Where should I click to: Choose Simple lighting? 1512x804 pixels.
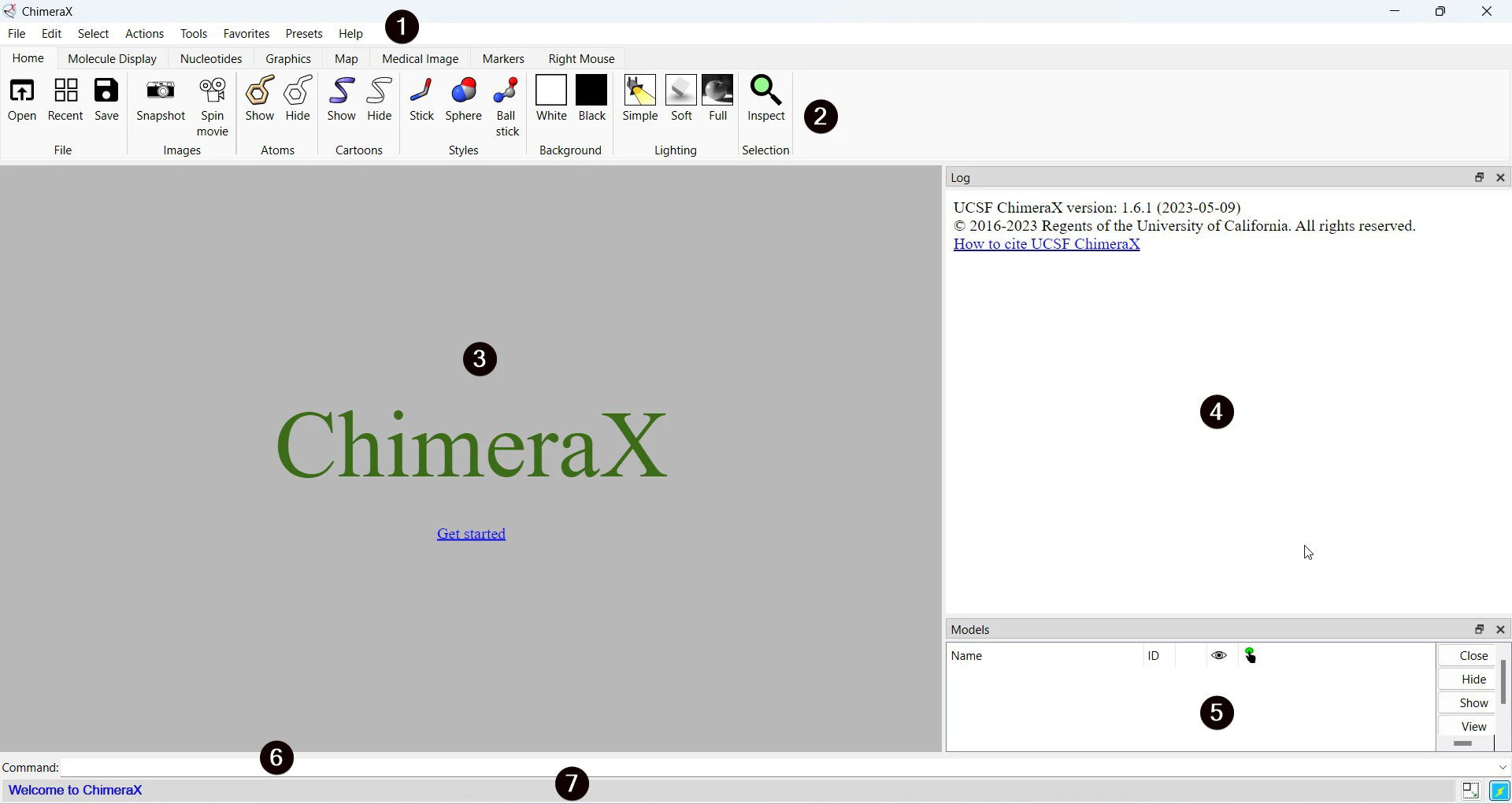(x=640, y=99)
